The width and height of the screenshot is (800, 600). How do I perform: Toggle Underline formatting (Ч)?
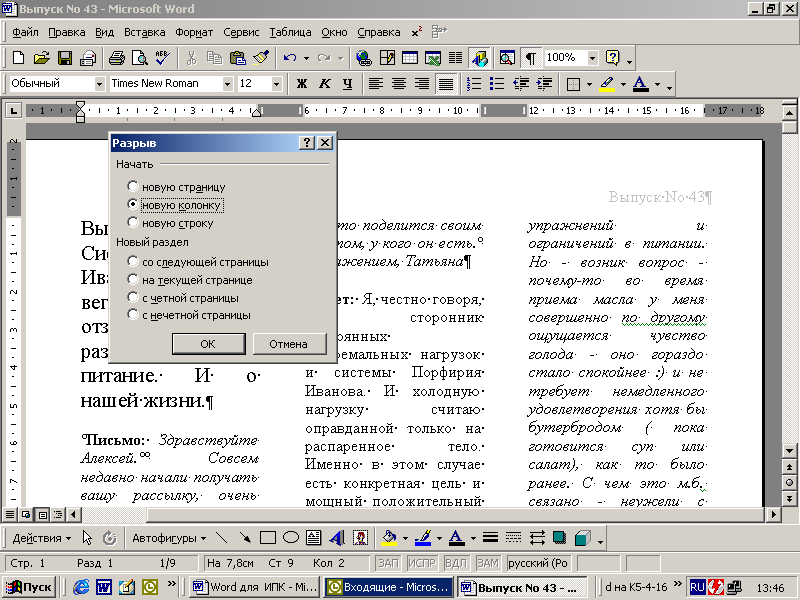pyautogui.click(x=347, y=84)
